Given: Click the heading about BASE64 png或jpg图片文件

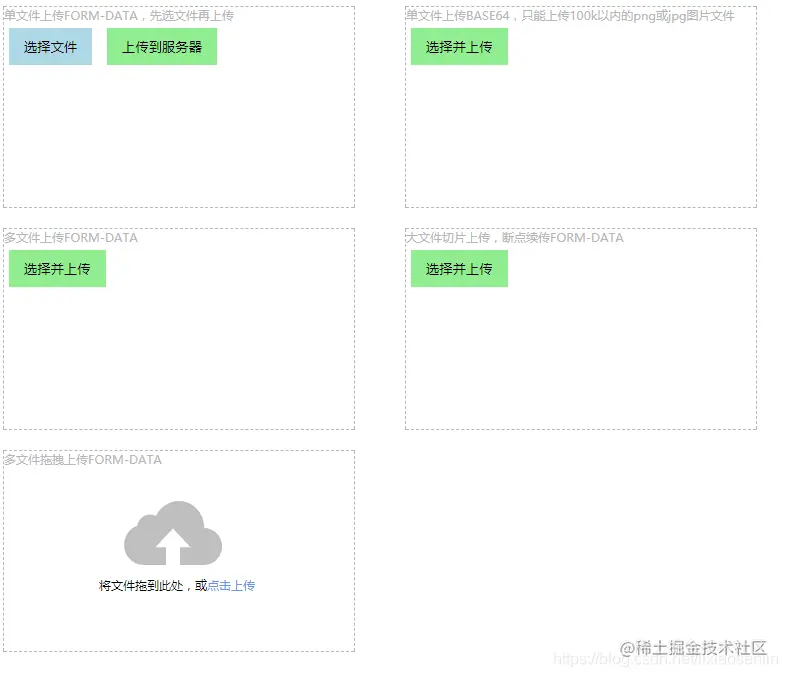Looking at the screenshot, I should click(570, 16).
